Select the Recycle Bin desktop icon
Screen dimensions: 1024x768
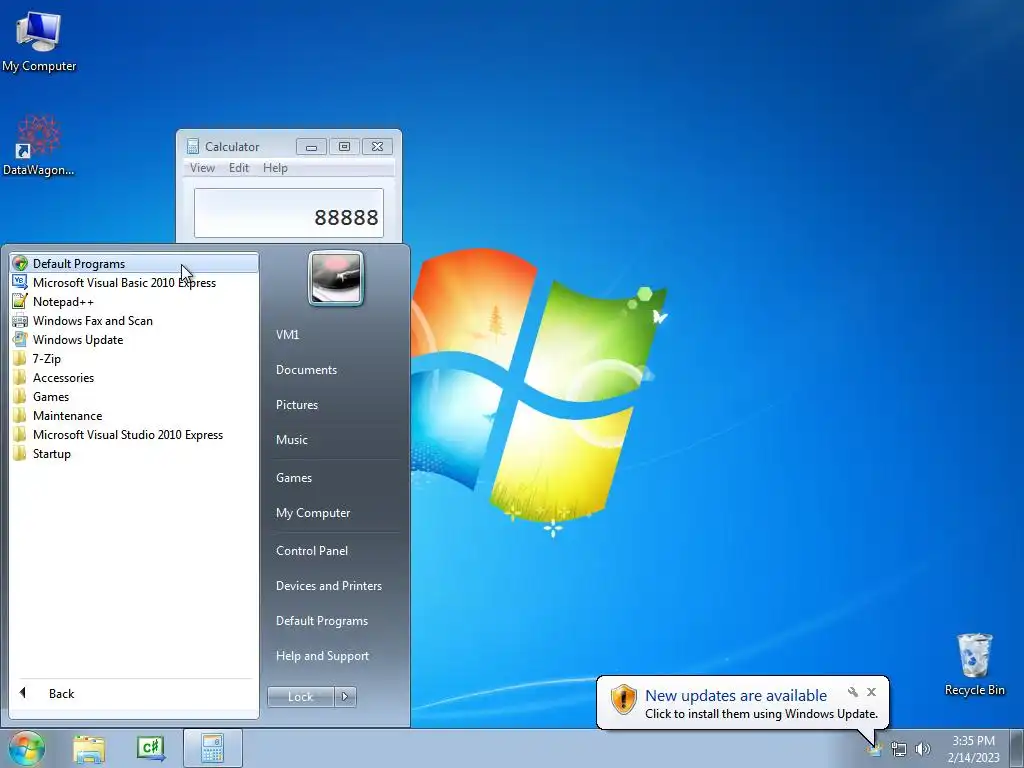click(974, 664)
